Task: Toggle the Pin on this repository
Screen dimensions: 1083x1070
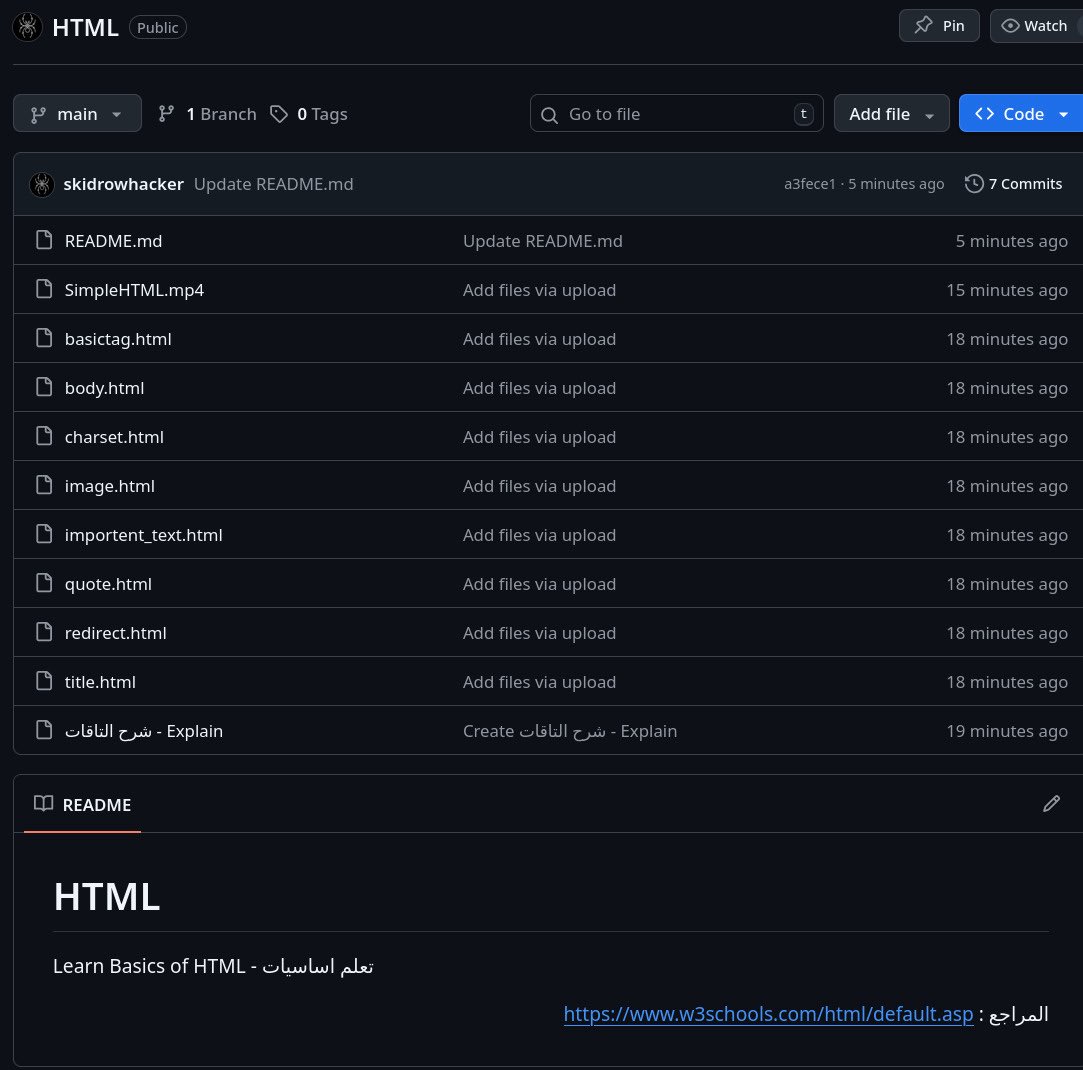Action: tap(939, 25)
